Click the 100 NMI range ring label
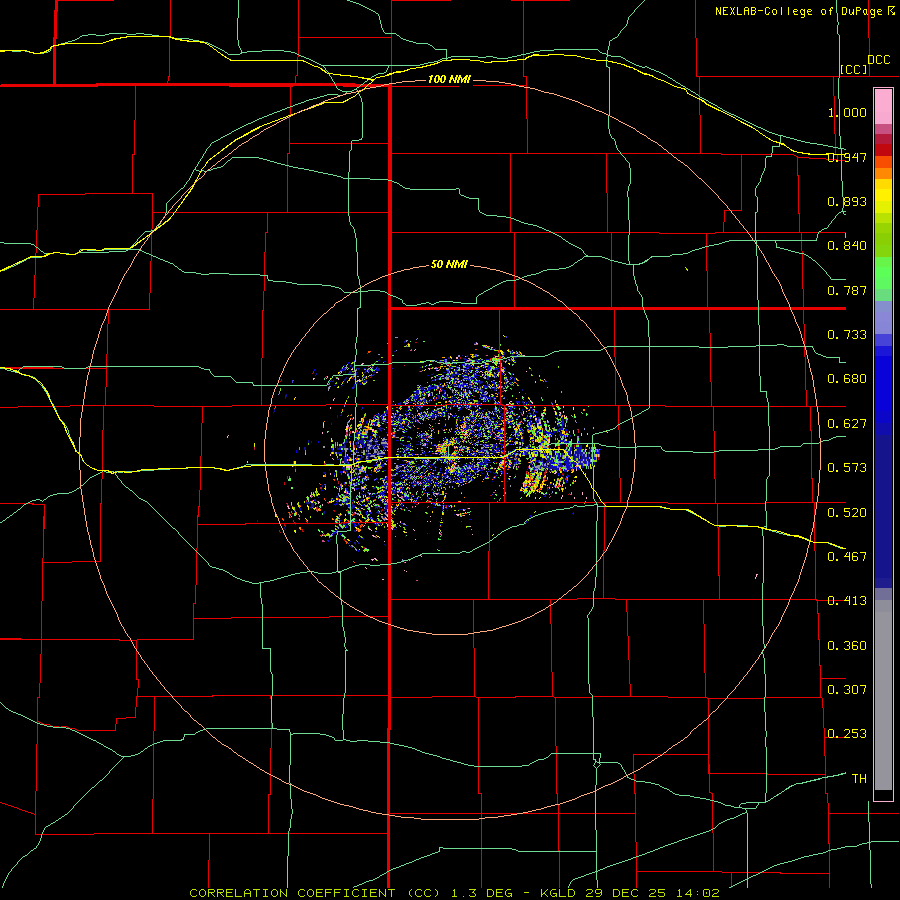 pos(449,79)
